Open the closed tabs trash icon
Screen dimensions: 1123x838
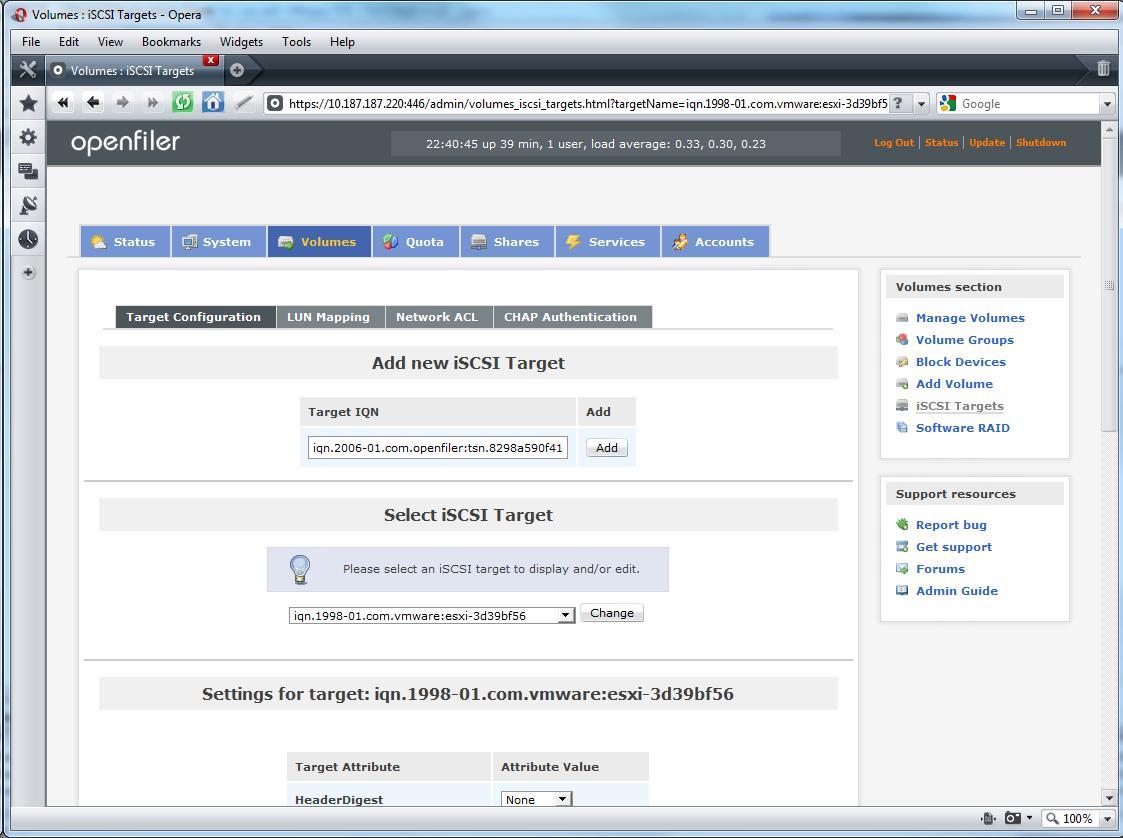tap(1103, 69)
